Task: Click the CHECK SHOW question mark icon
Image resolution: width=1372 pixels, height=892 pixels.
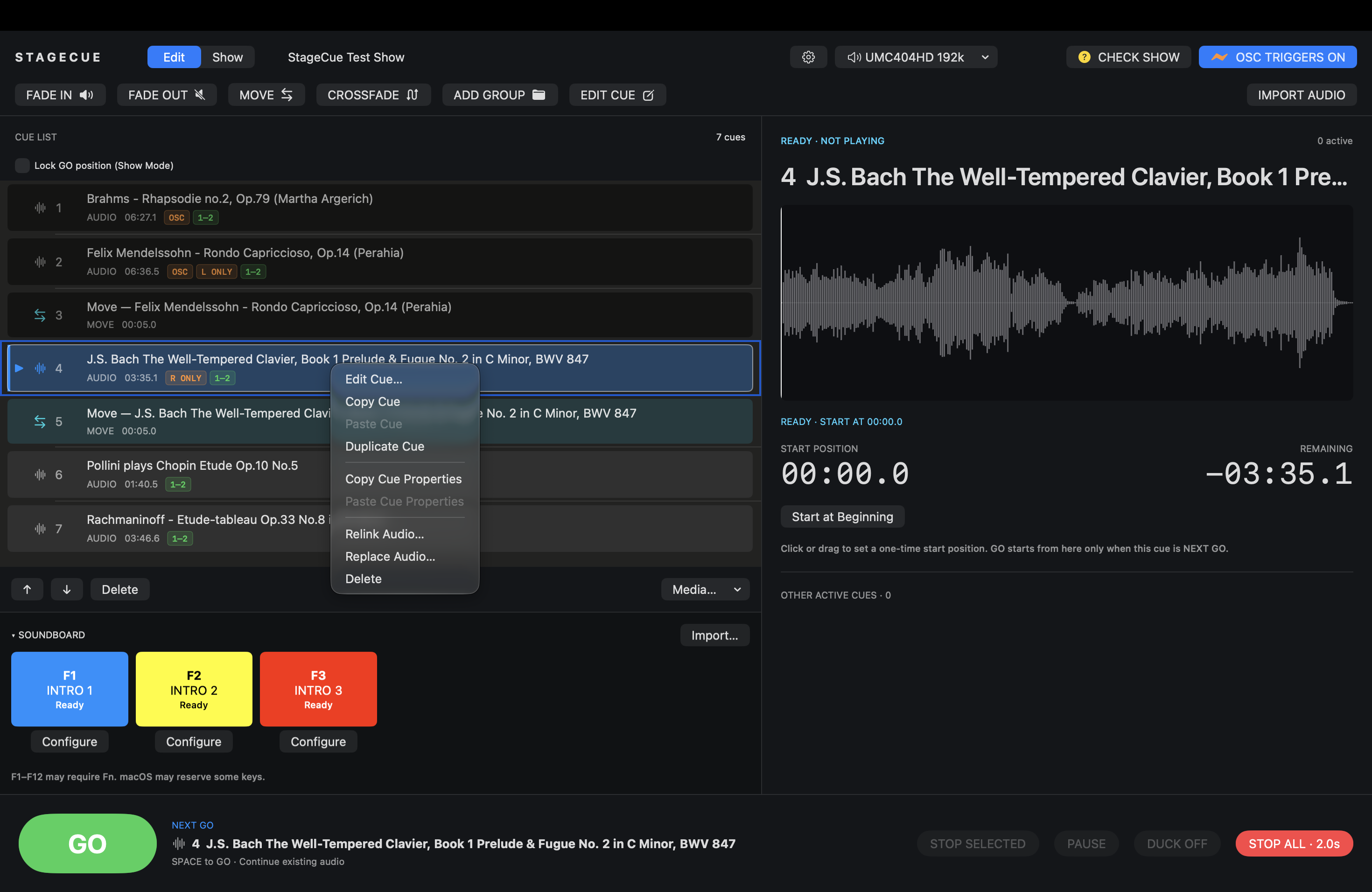Action: point(1084,57)
